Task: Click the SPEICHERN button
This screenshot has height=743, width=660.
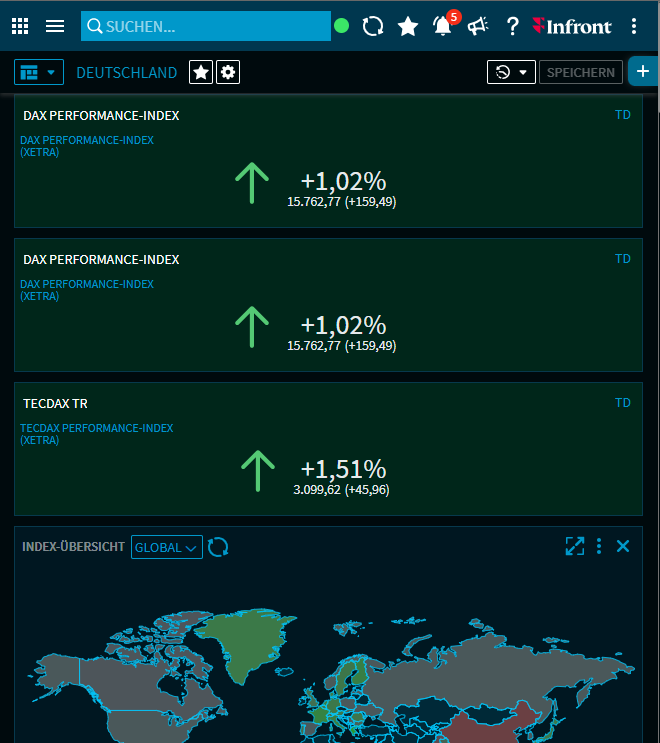Action: [x=580, y=72]
